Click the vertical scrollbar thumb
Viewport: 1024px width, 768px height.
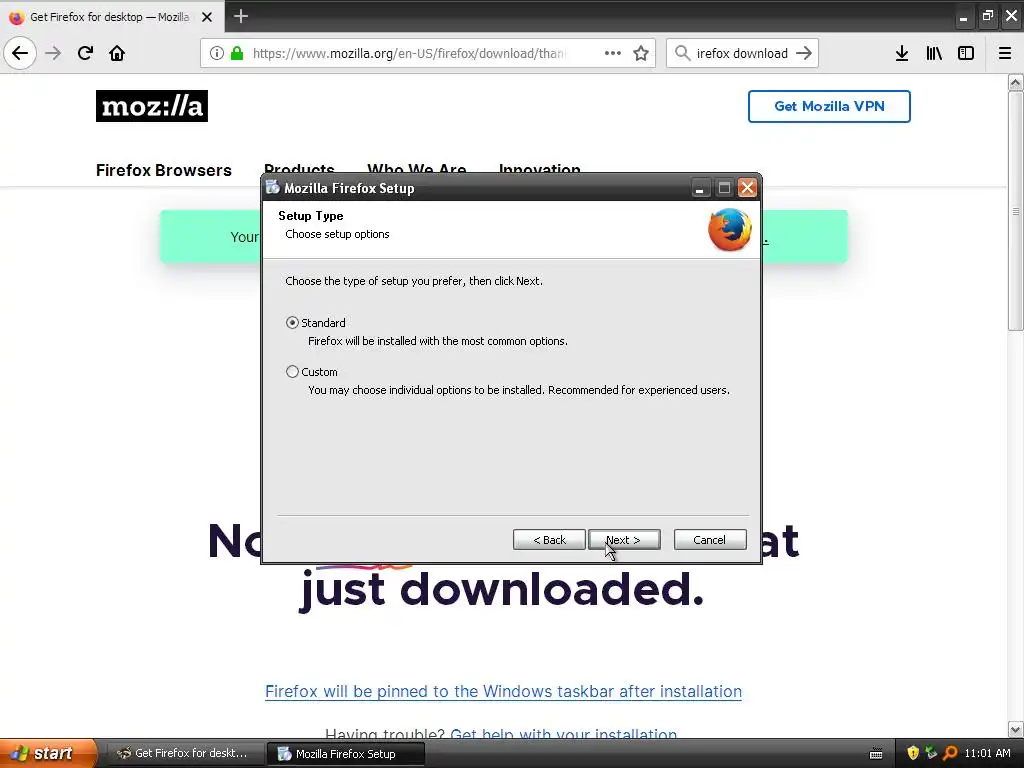coord(1015,211)
